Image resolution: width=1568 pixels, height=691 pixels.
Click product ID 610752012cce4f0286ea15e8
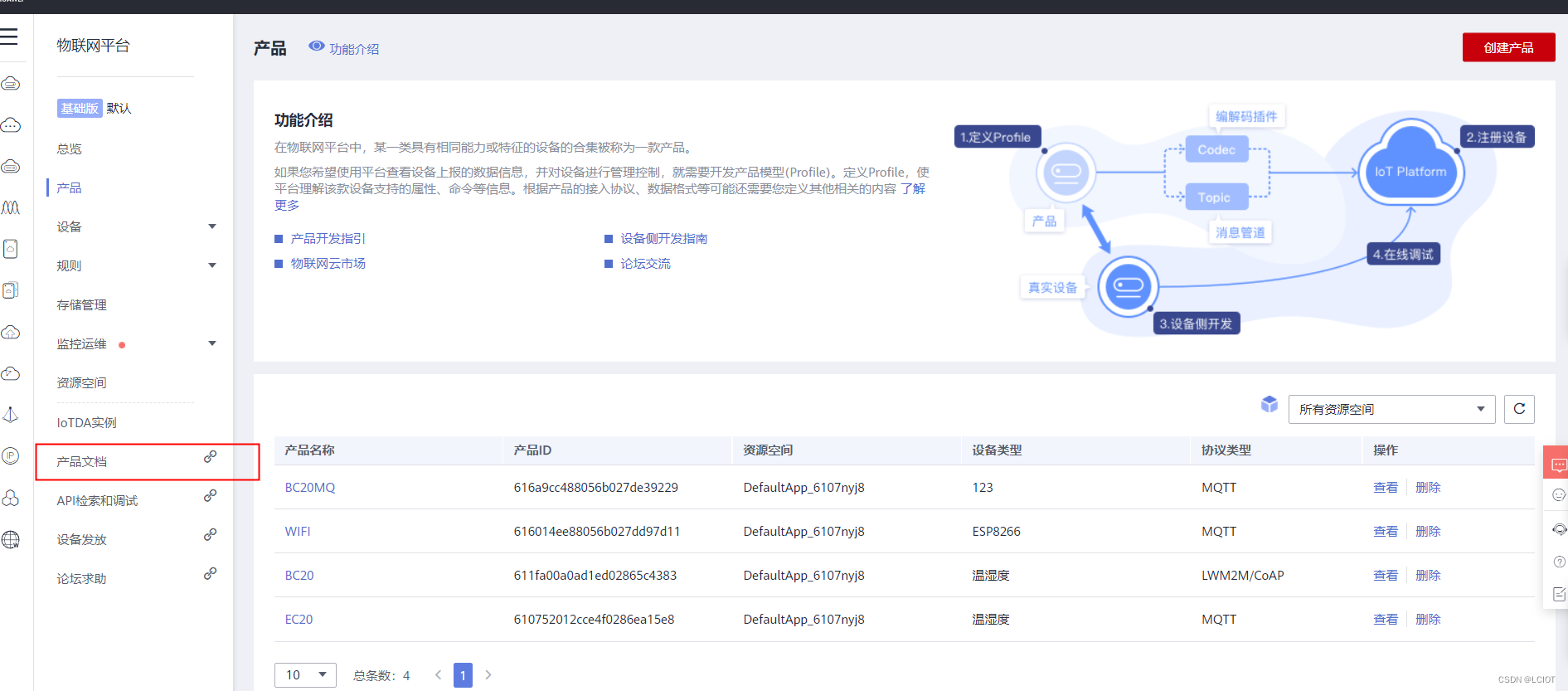point(595,620)
